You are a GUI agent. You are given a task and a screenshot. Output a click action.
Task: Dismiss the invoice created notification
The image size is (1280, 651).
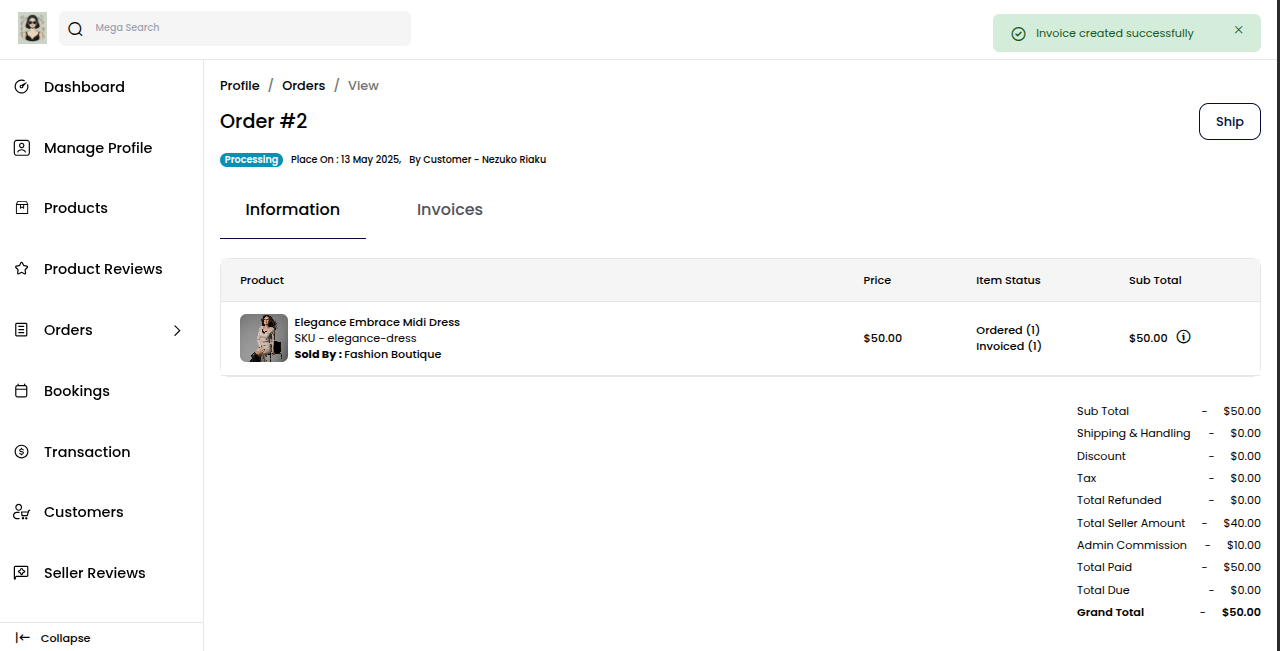coord(1238,30)
